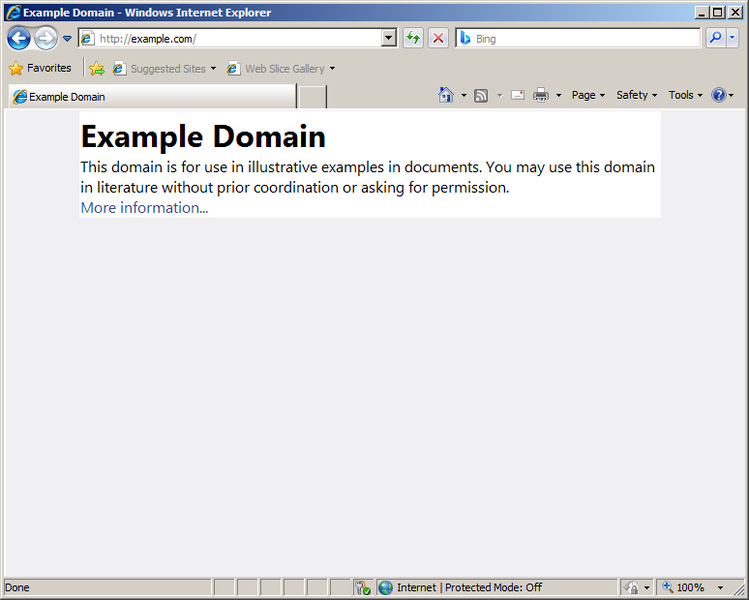The image size is (749, 600).
Task: Go back with the Back arrow button
Action: pos(19,38)
